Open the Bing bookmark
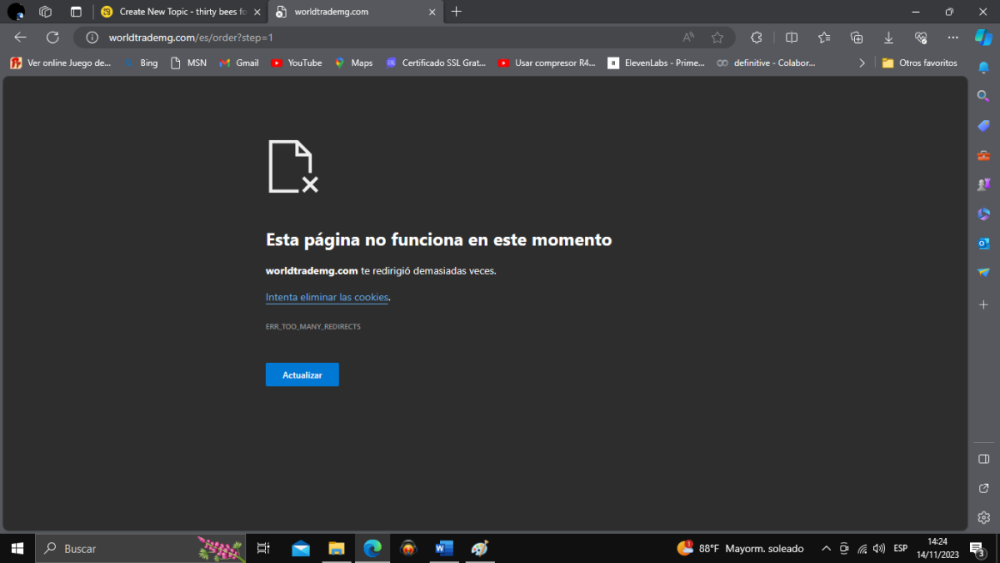Screen dimensions: 1000x563 click(x=142, y=62)
